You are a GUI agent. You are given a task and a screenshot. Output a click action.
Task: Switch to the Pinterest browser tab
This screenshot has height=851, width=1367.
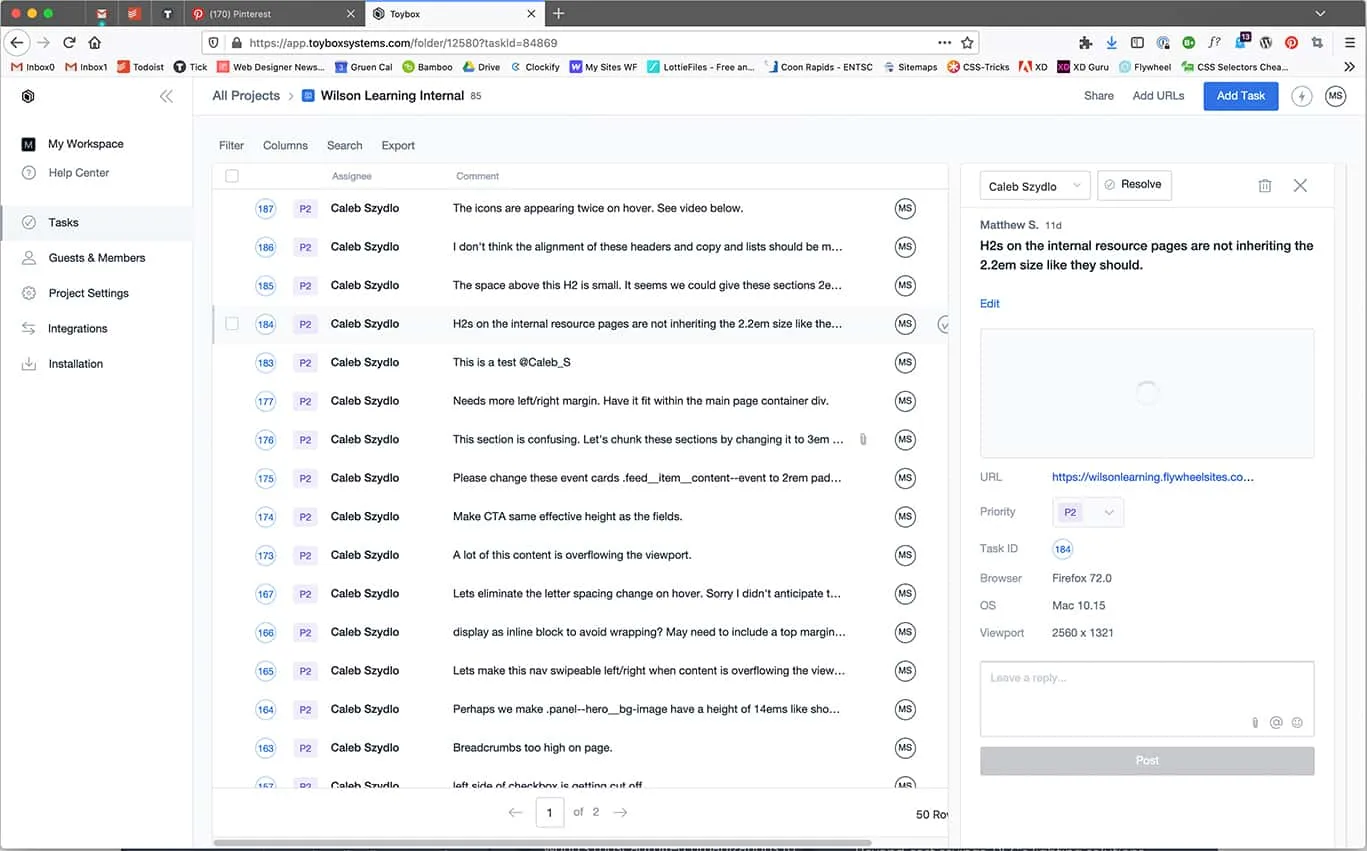(272, 14)
